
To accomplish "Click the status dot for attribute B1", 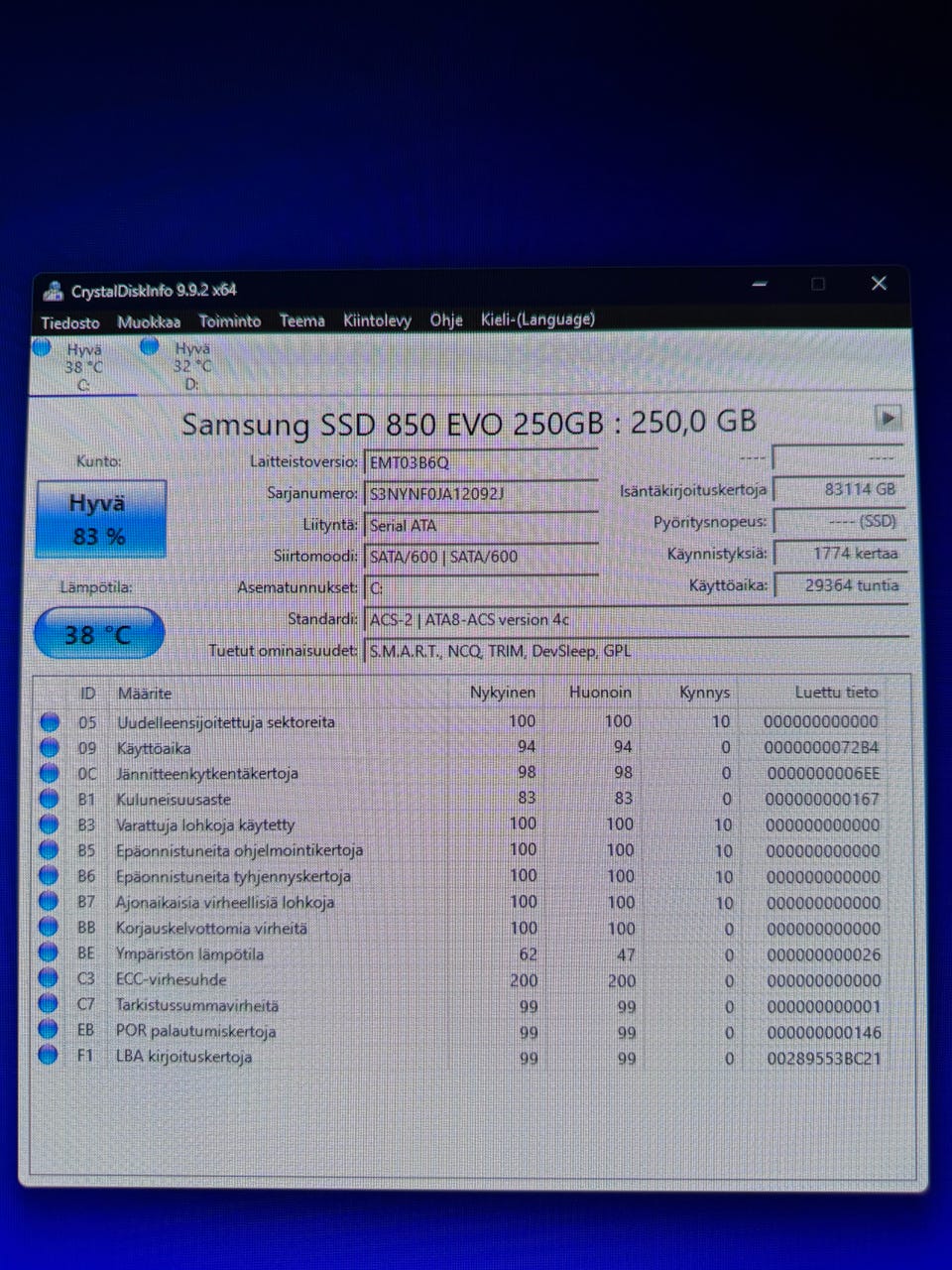I will click(x=50, y=800).
